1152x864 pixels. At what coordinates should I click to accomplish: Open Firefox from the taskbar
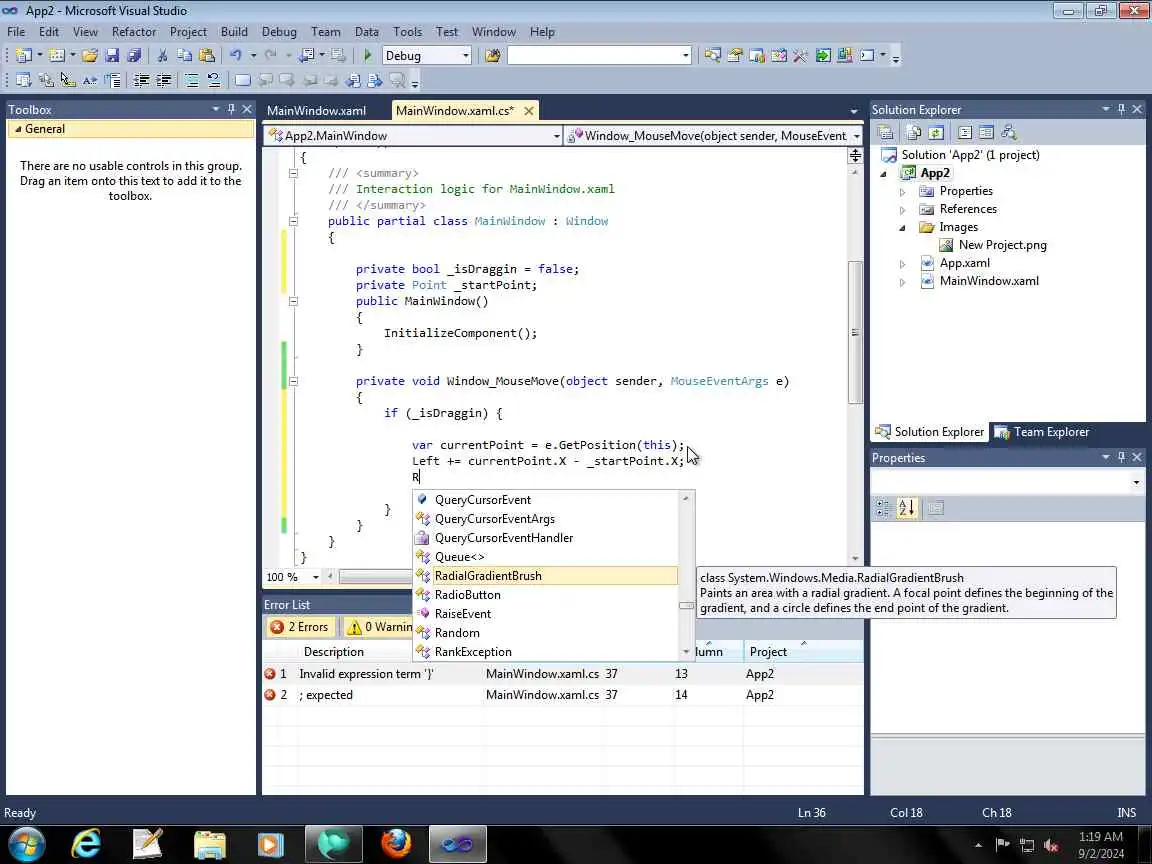coord(396,843)
